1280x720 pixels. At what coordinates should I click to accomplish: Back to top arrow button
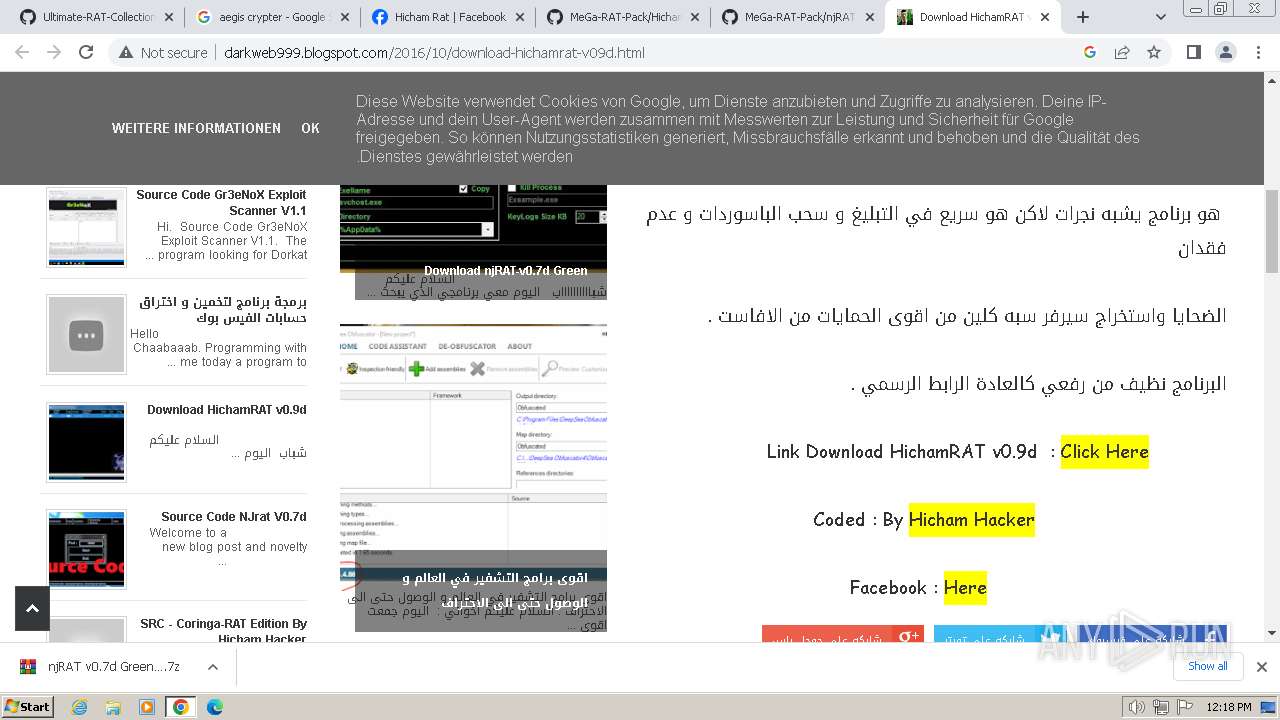tap(32, 608)
